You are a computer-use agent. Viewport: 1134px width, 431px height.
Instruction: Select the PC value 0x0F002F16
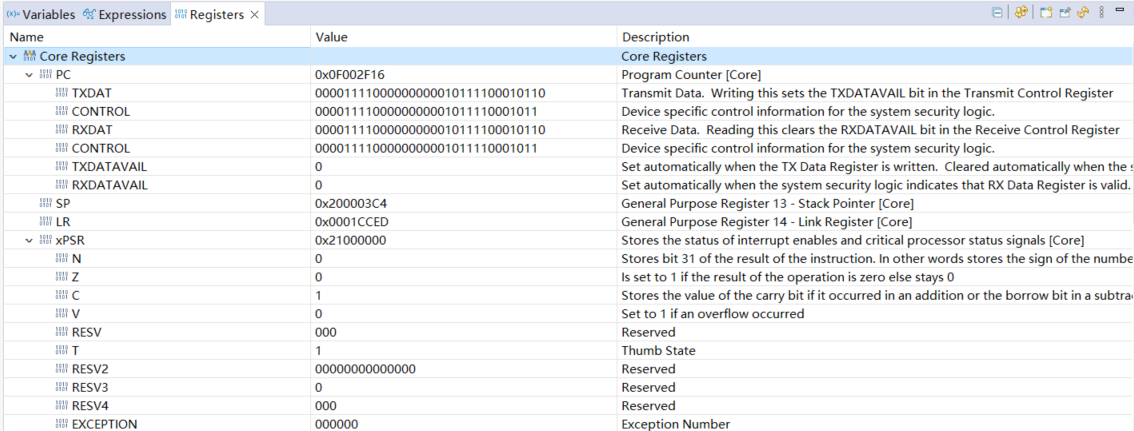[x=350, y=75]
